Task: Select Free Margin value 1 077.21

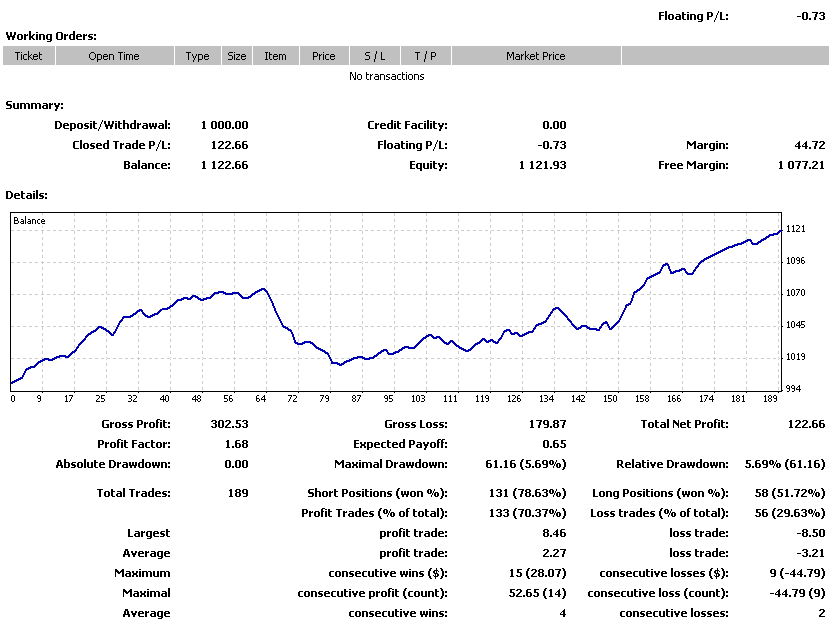Action: point(801,165)
